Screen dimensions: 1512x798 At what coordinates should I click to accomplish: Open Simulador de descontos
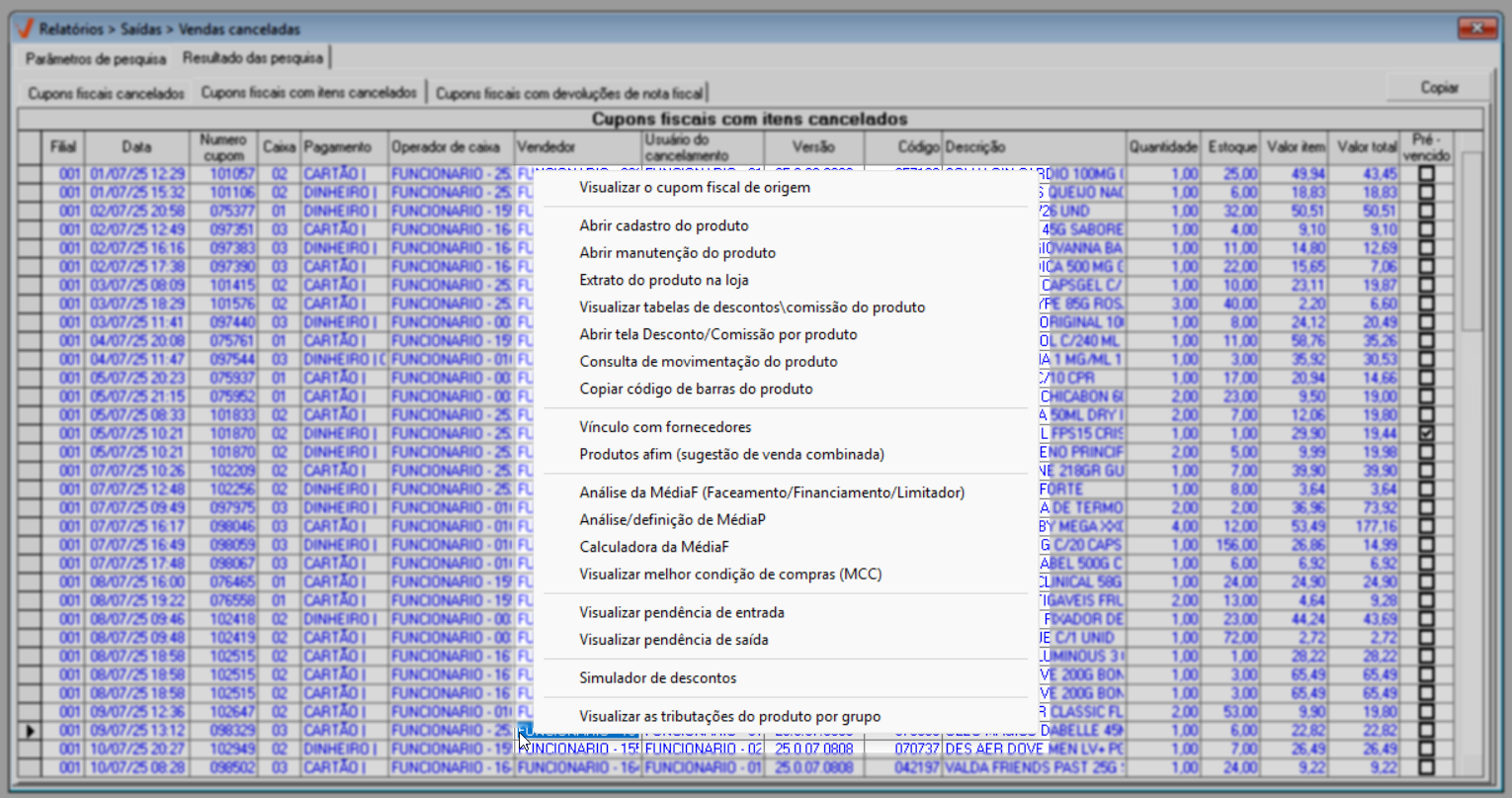pos(657,678)
